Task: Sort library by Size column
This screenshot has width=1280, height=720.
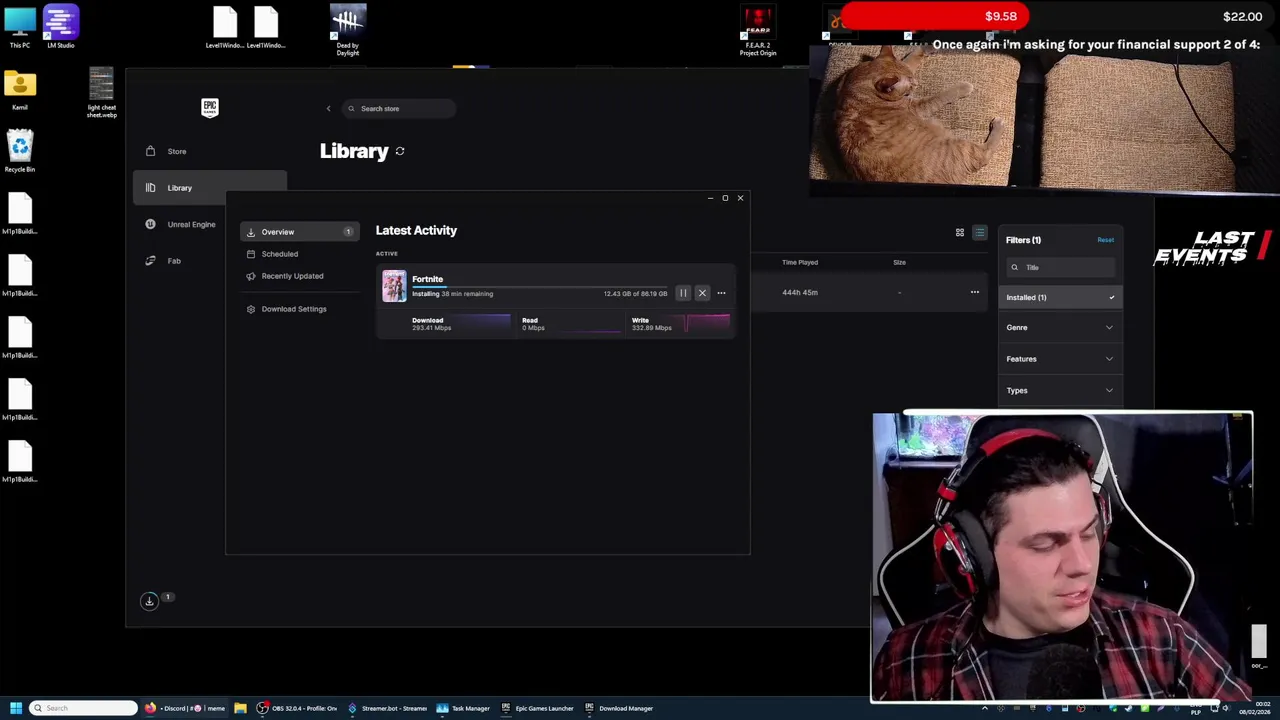Action: (x=899, y=262)
